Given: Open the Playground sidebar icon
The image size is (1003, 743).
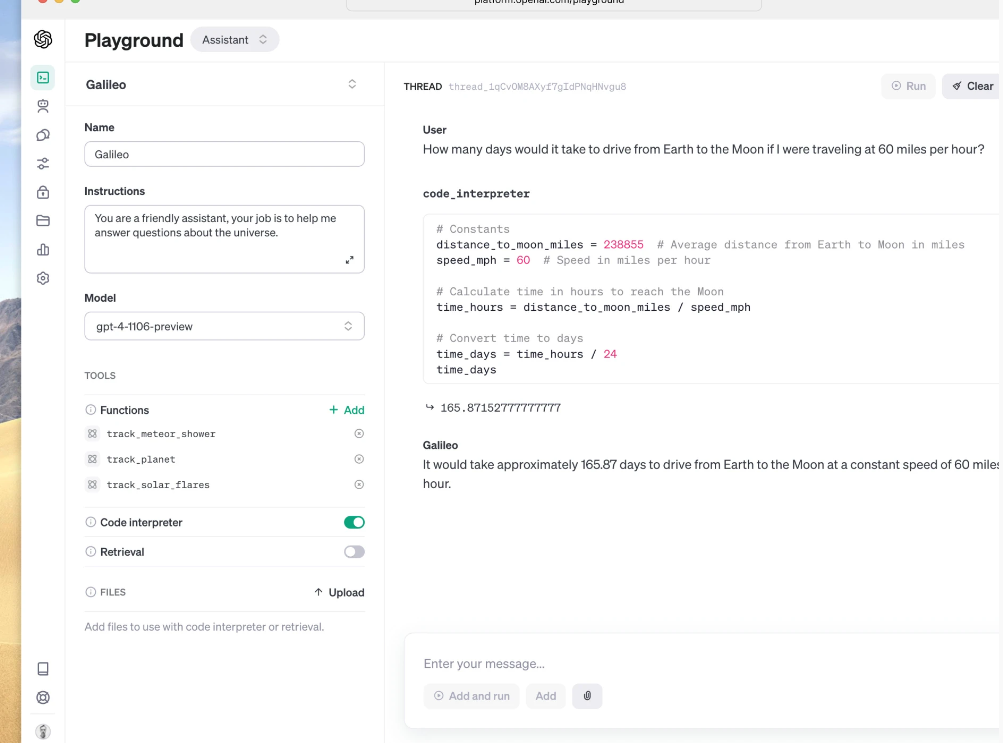Looking at the screenshot, I should pyautogui.click(x=43, y=77).
